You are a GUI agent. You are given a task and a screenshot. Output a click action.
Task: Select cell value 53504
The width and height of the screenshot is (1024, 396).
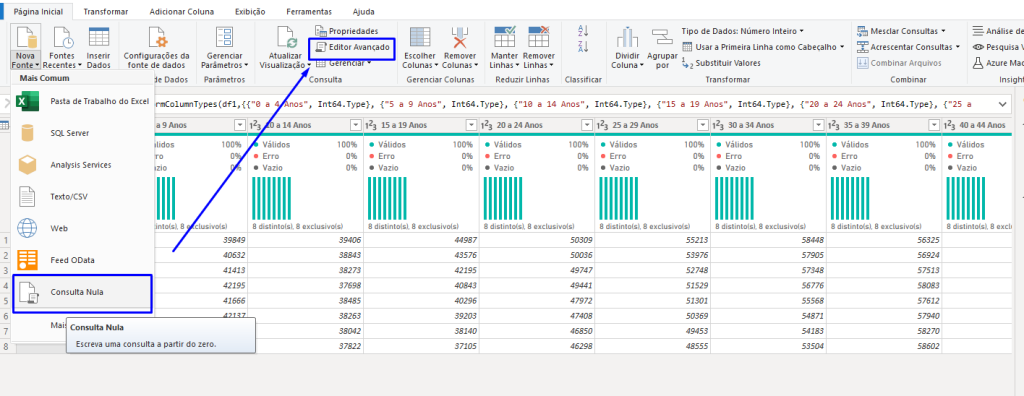coord(811,346)
